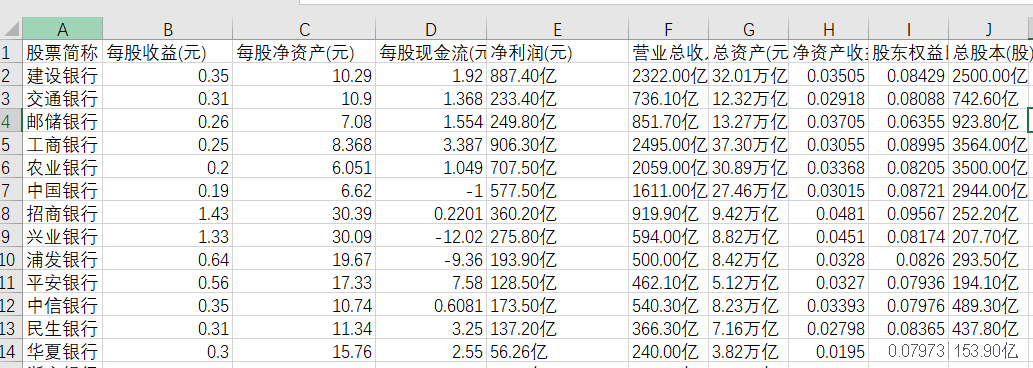1033x368 pixels.
Task: Click the revenue cell 2322.00亿
Action: (669, 74)
